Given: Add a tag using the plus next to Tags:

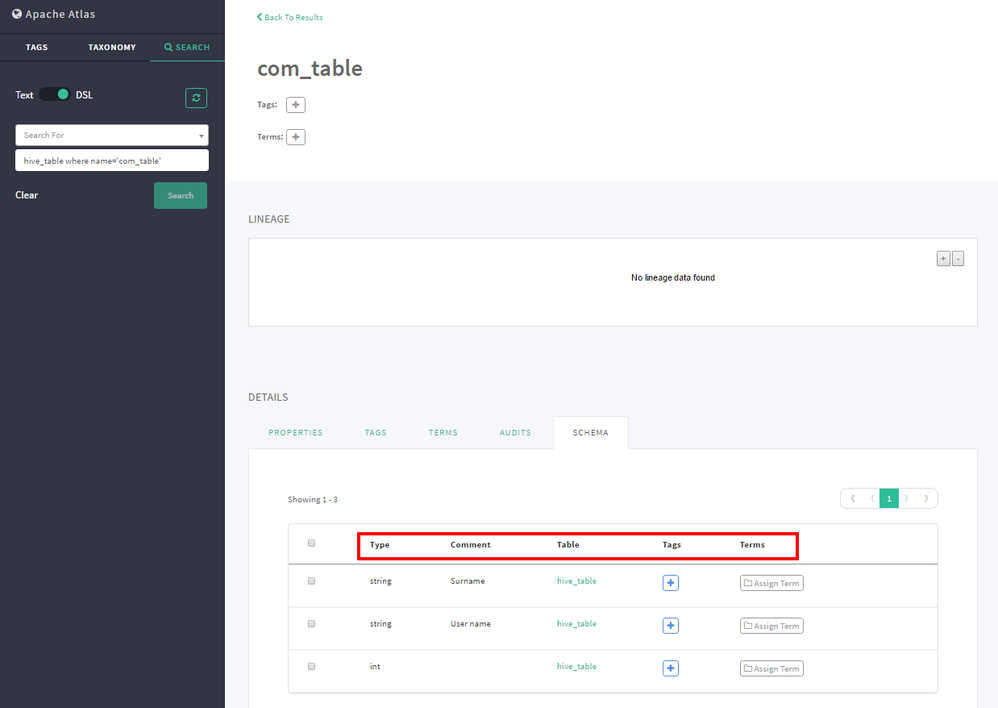Looking at the screenshot, I should [x=296, y=104].
